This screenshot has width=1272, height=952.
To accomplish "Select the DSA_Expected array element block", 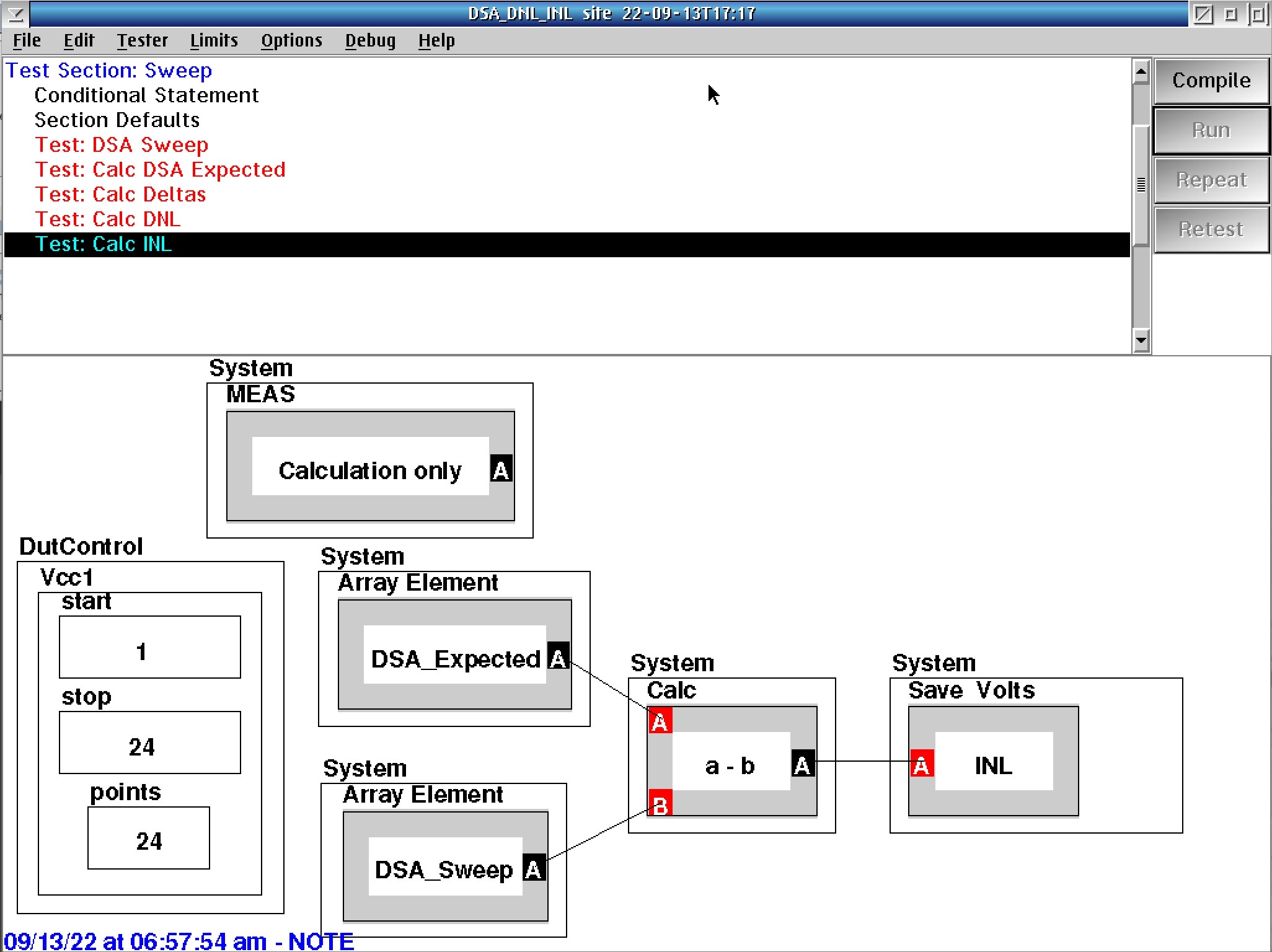I will pos(455,654).
